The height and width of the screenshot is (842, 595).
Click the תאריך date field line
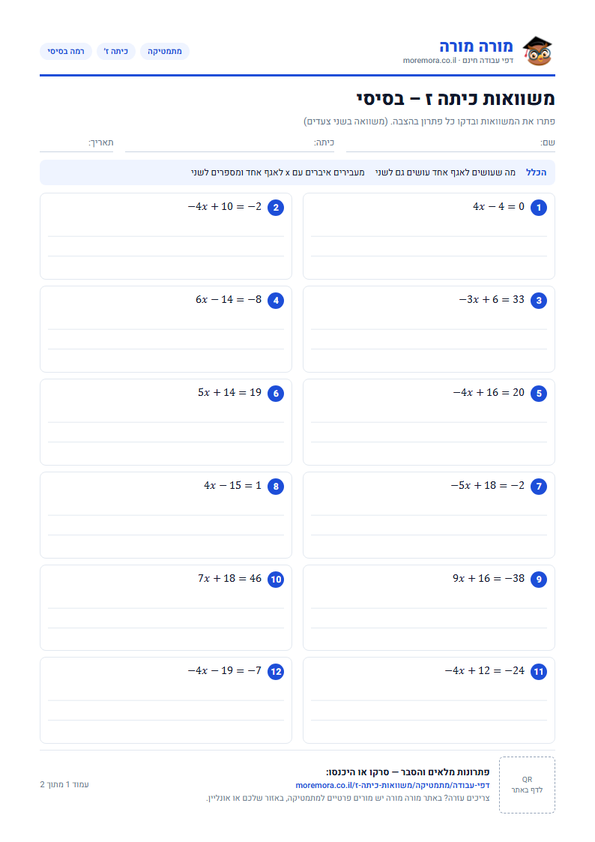coord(76,143)
